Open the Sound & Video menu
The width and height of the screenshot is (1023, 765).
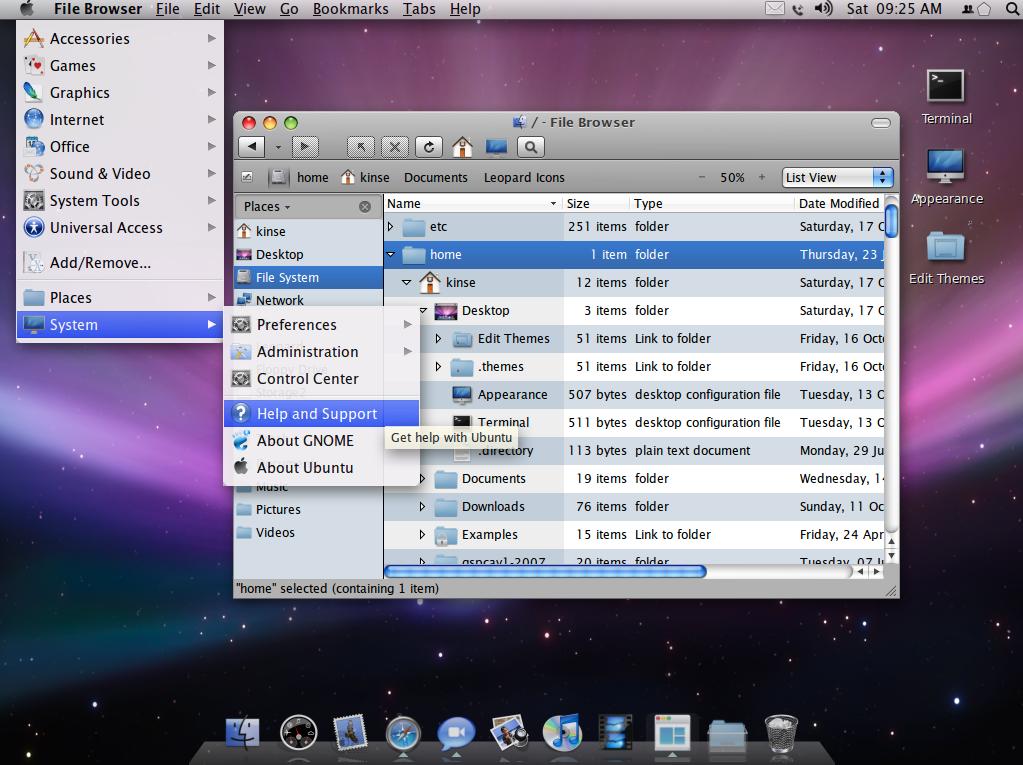[x=120, y=174]
